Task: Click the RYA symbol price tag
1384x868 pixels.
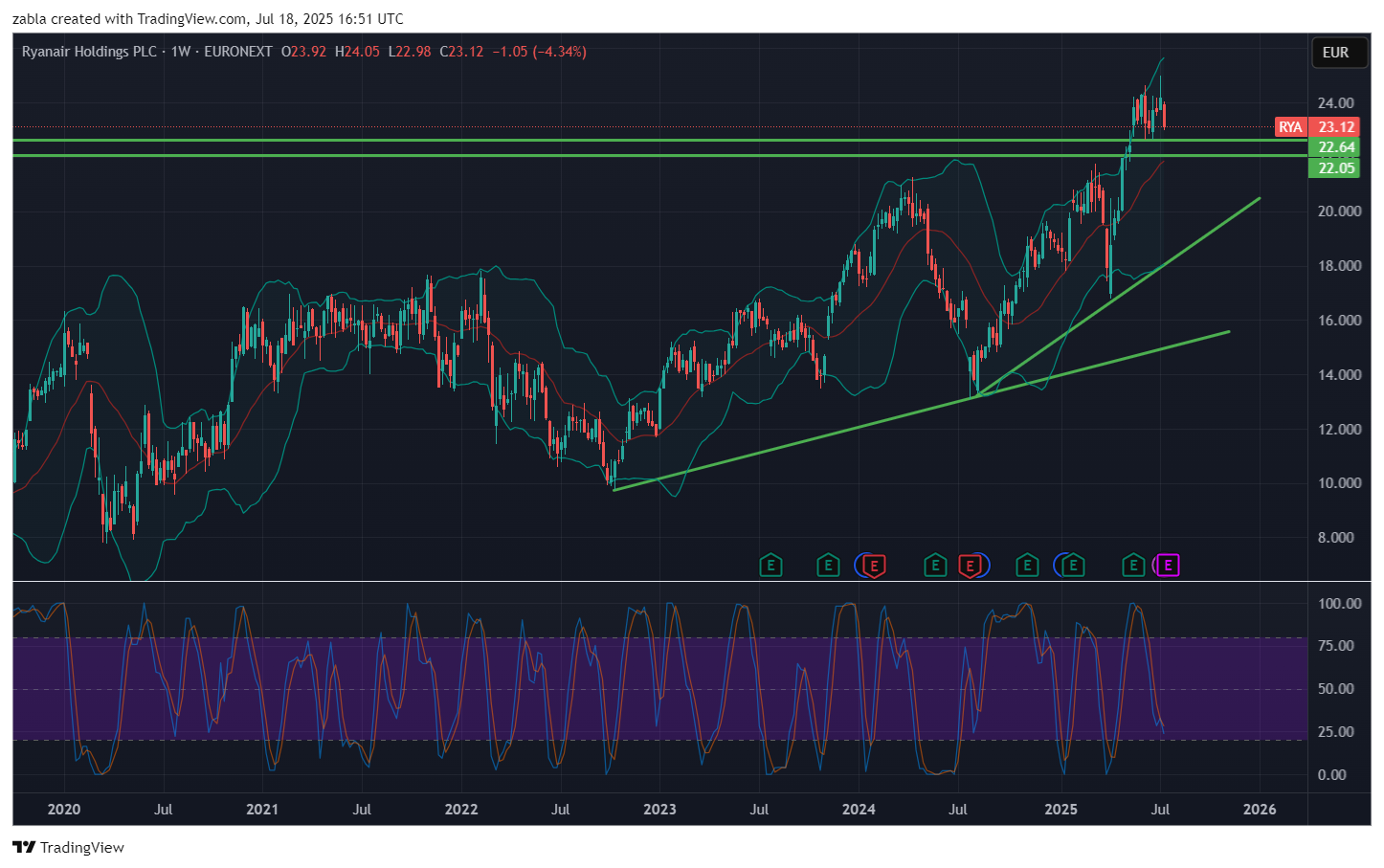Action: pos(1290,127)
